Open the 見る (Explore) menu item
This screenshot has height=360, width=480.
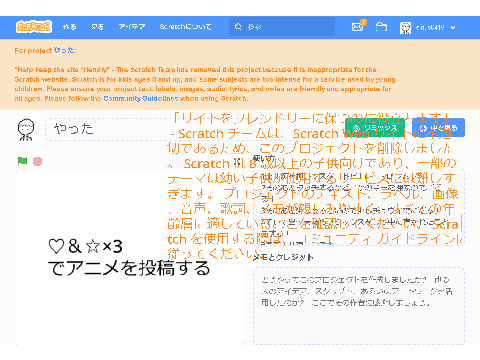click(x=97, y=27)
